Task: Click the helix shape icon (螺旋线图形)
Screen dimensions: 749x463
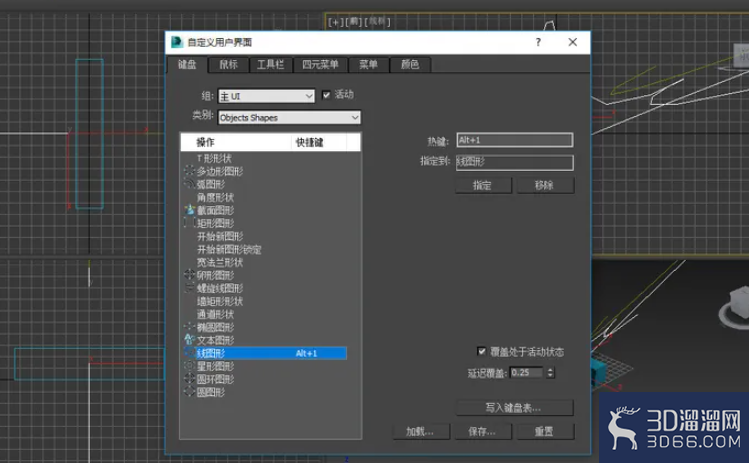Action: (x=189, y=288)
